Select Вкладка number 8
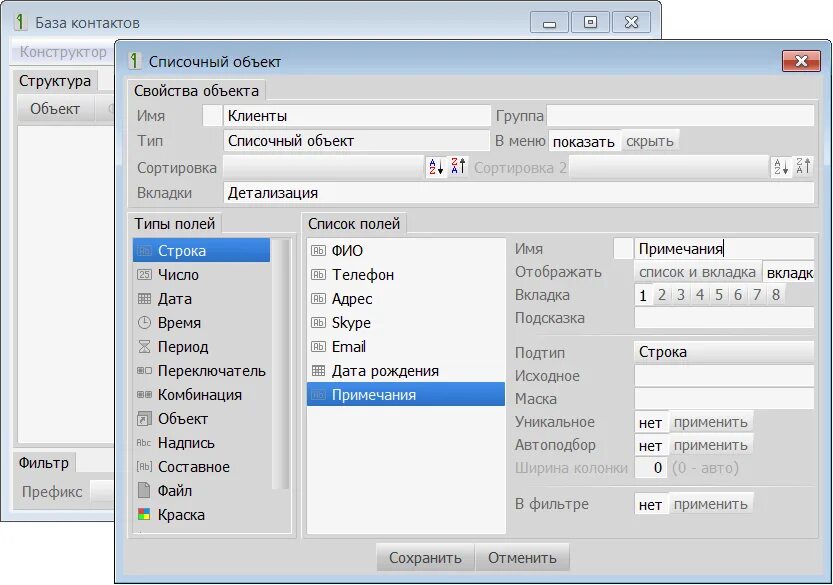Viewport: 833px width, 585px height. [776, 295]
